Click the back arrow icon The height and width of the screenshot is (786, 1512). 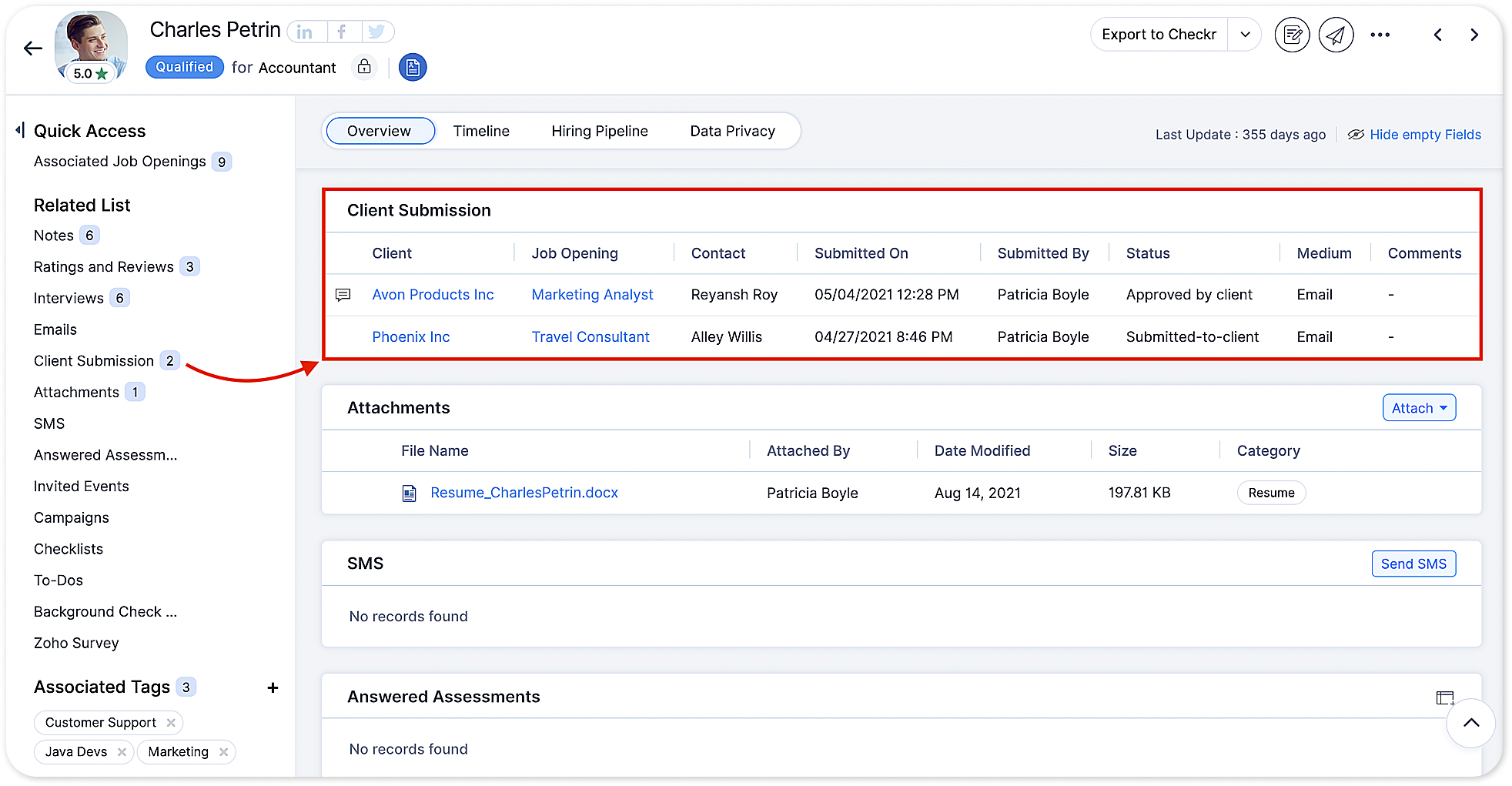(32, 48)
